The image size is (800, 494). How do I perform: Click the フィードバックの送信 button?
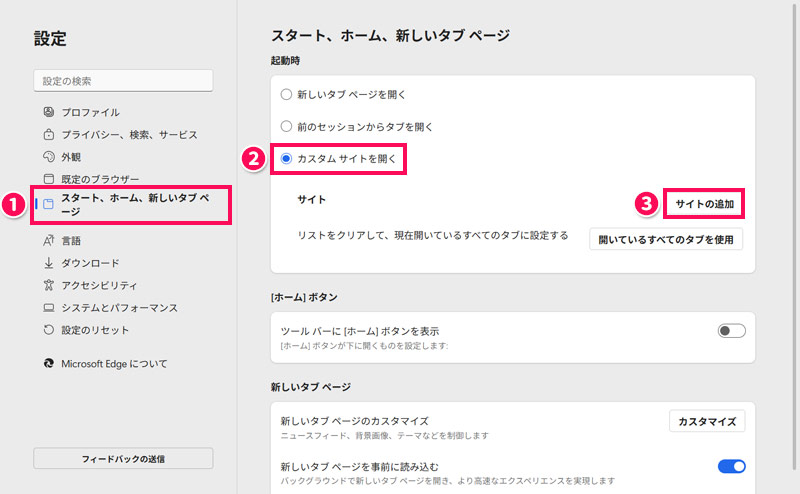[123, 459]
